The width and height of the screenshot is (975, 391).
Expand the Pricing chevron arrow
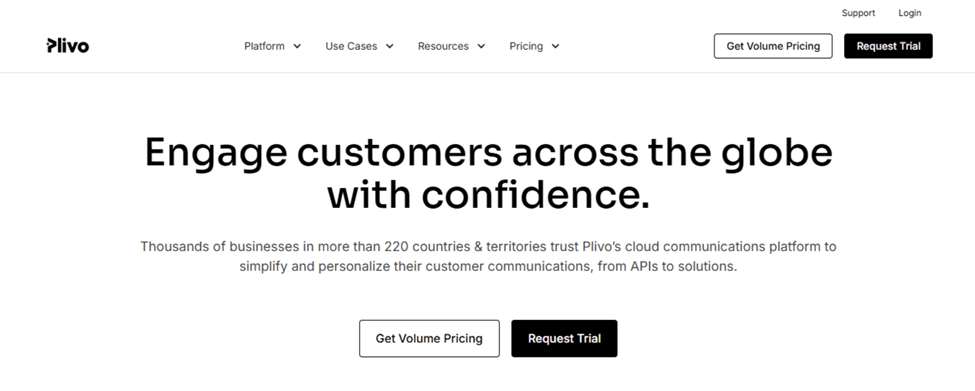tap(555, 46)
